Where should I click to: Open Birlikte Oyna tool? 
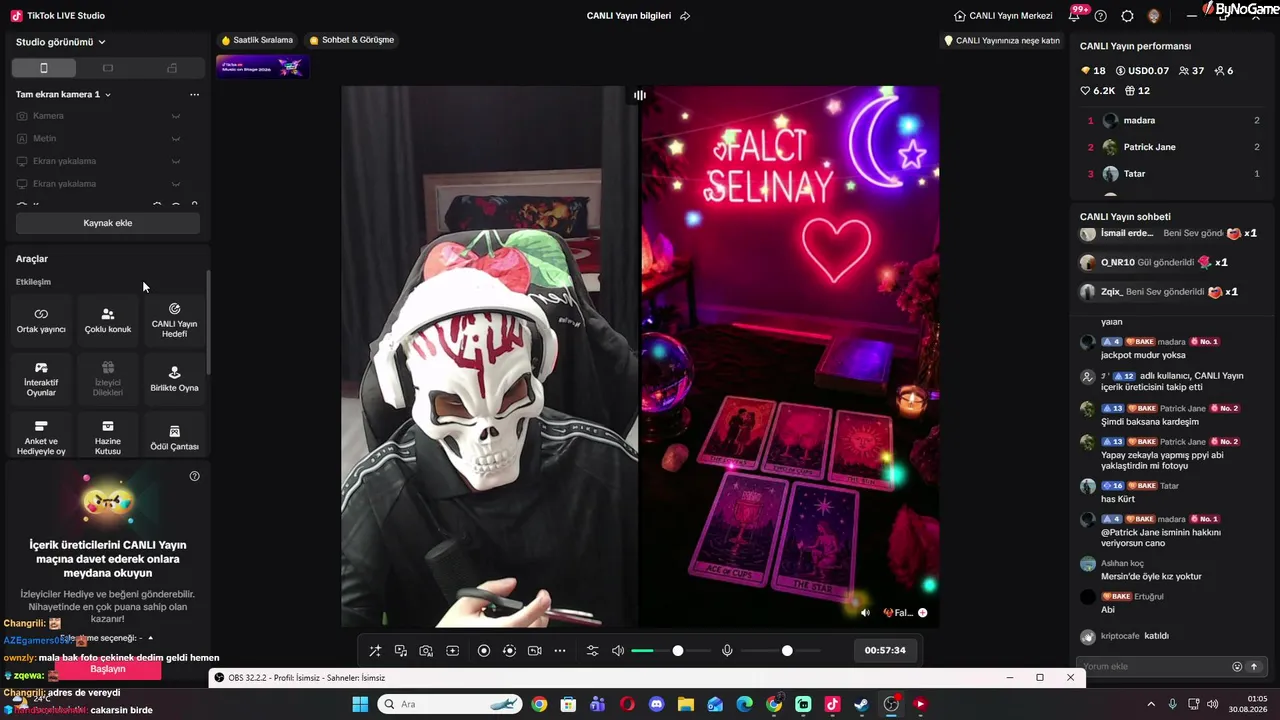174,379
